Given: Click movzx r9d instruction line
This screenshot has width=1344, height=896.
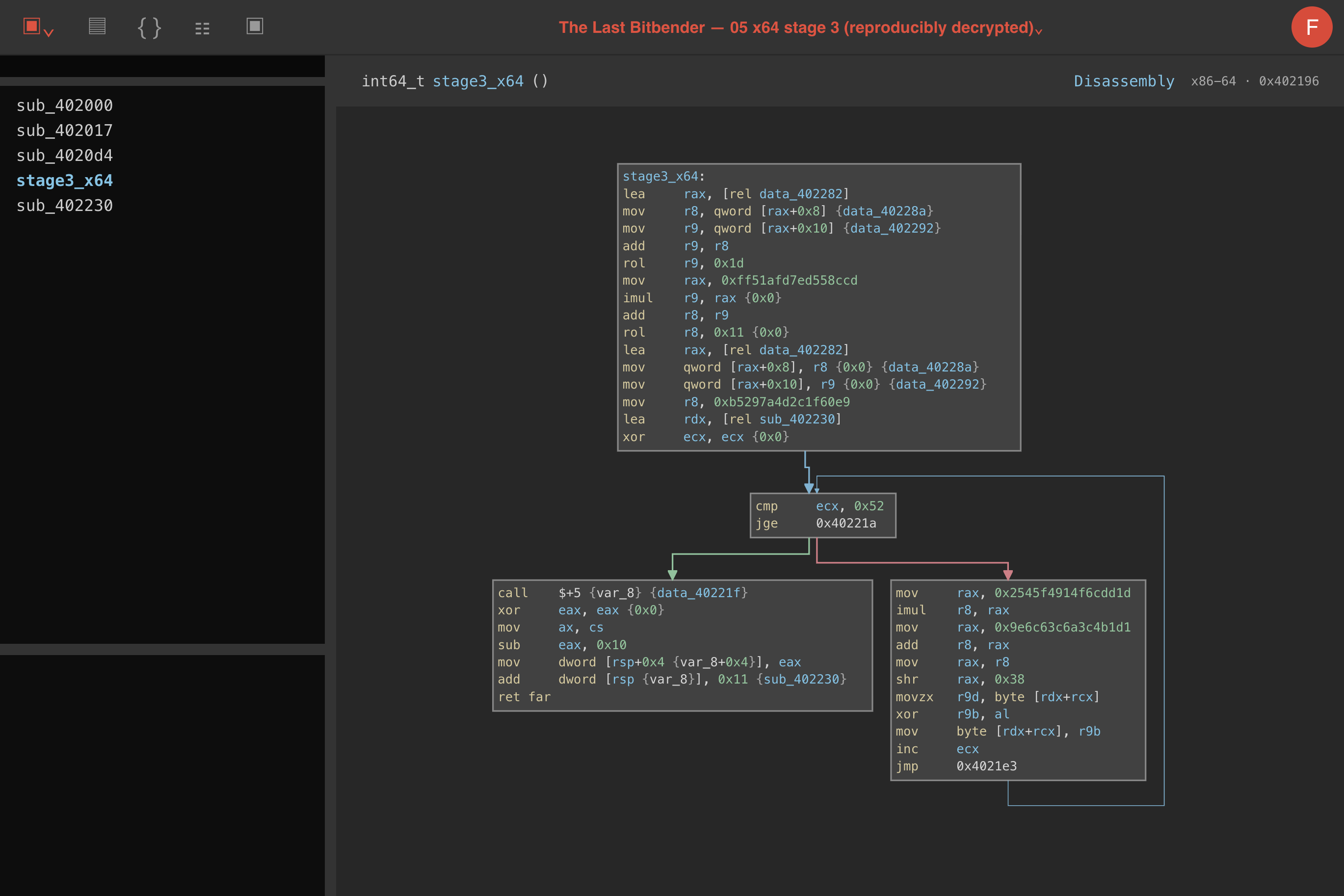Looking at the screenshot, I should click(x=998, y=697).
